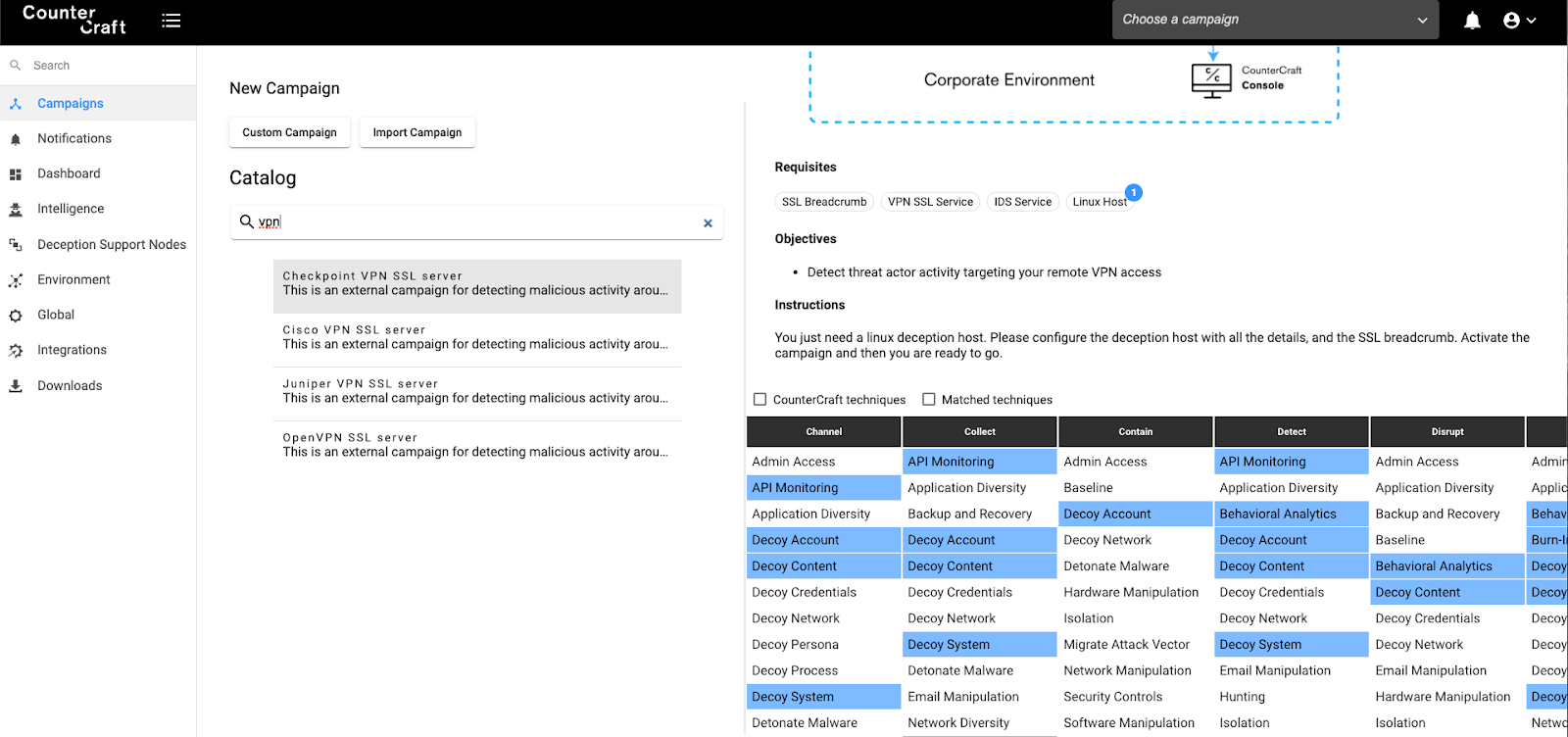Click the Intelligence sidebar icon
This screenshot has height=737, width=1568.
pos(16,210)
